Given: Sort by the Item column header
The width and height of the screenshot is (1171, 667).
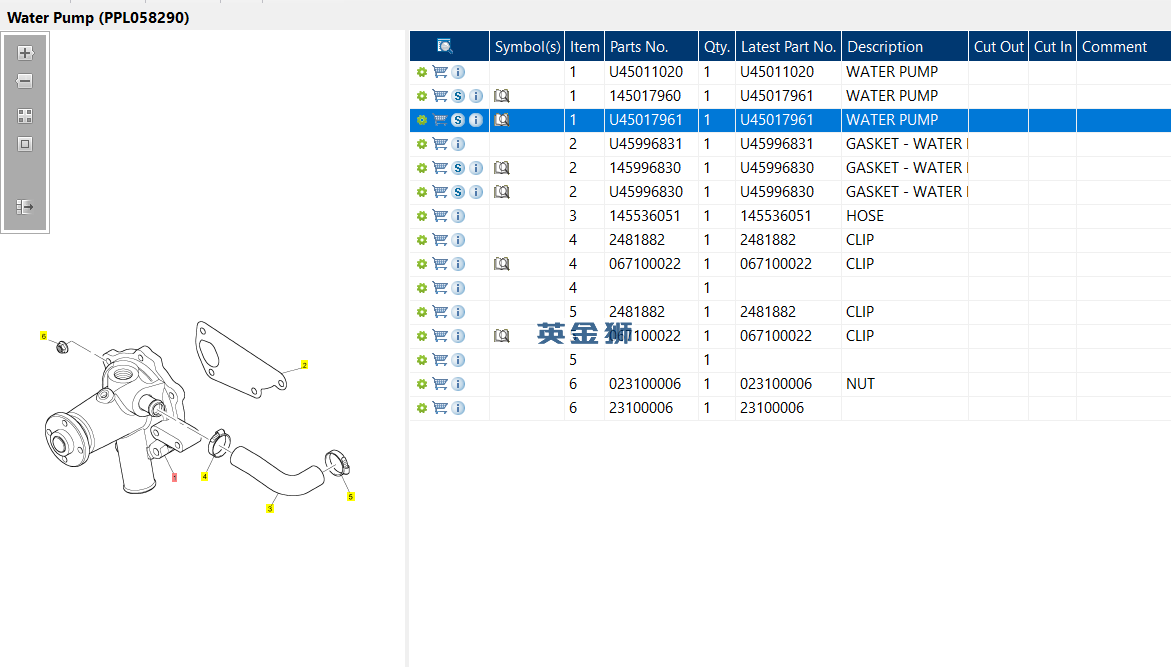Looking at the screenshot, I should tap(585, 46).
